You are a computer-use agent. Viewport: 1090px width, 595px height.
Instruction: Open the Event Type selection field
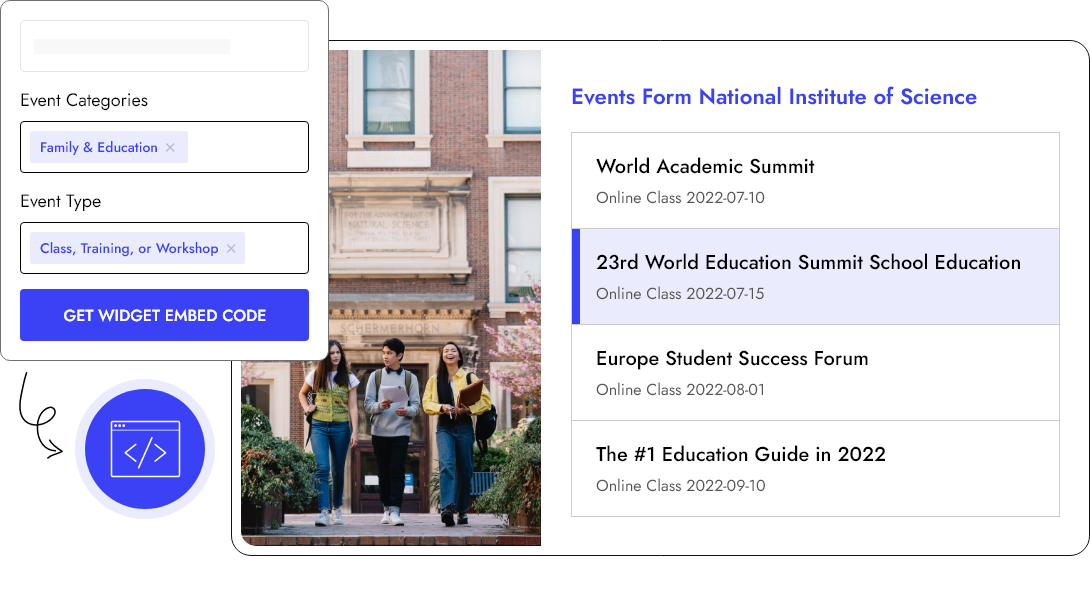[275, 248]
